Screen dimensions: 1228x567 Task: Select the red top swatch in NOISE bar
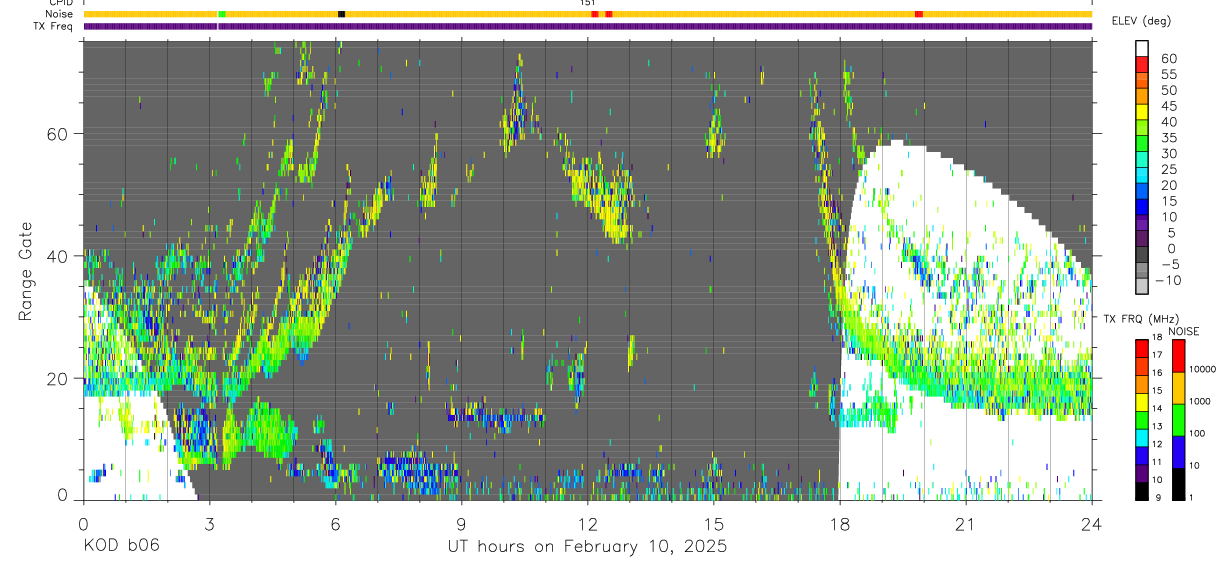[x=1178, y=356]
